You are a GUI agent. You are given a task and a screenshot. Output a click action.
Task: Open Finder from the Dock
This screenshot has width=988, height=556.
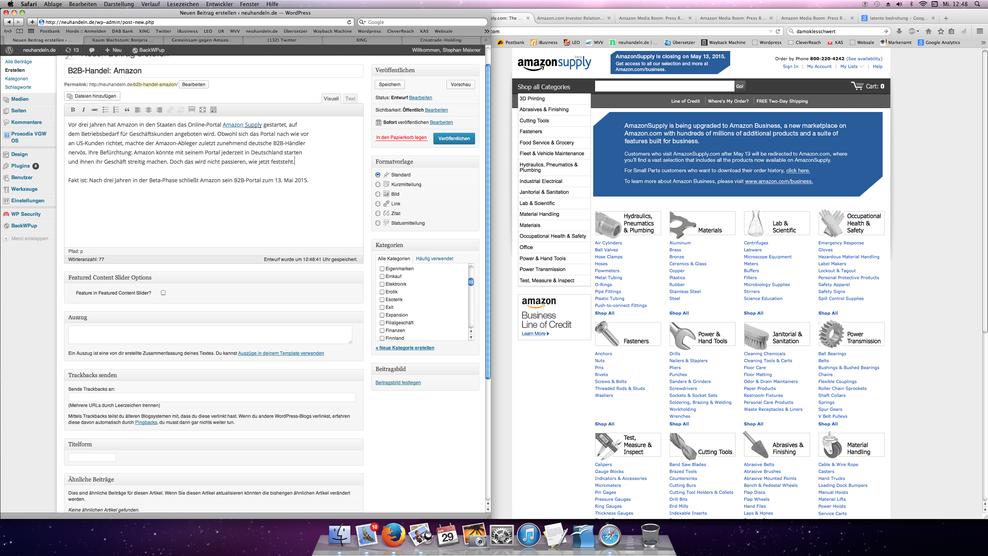[340, 536]
